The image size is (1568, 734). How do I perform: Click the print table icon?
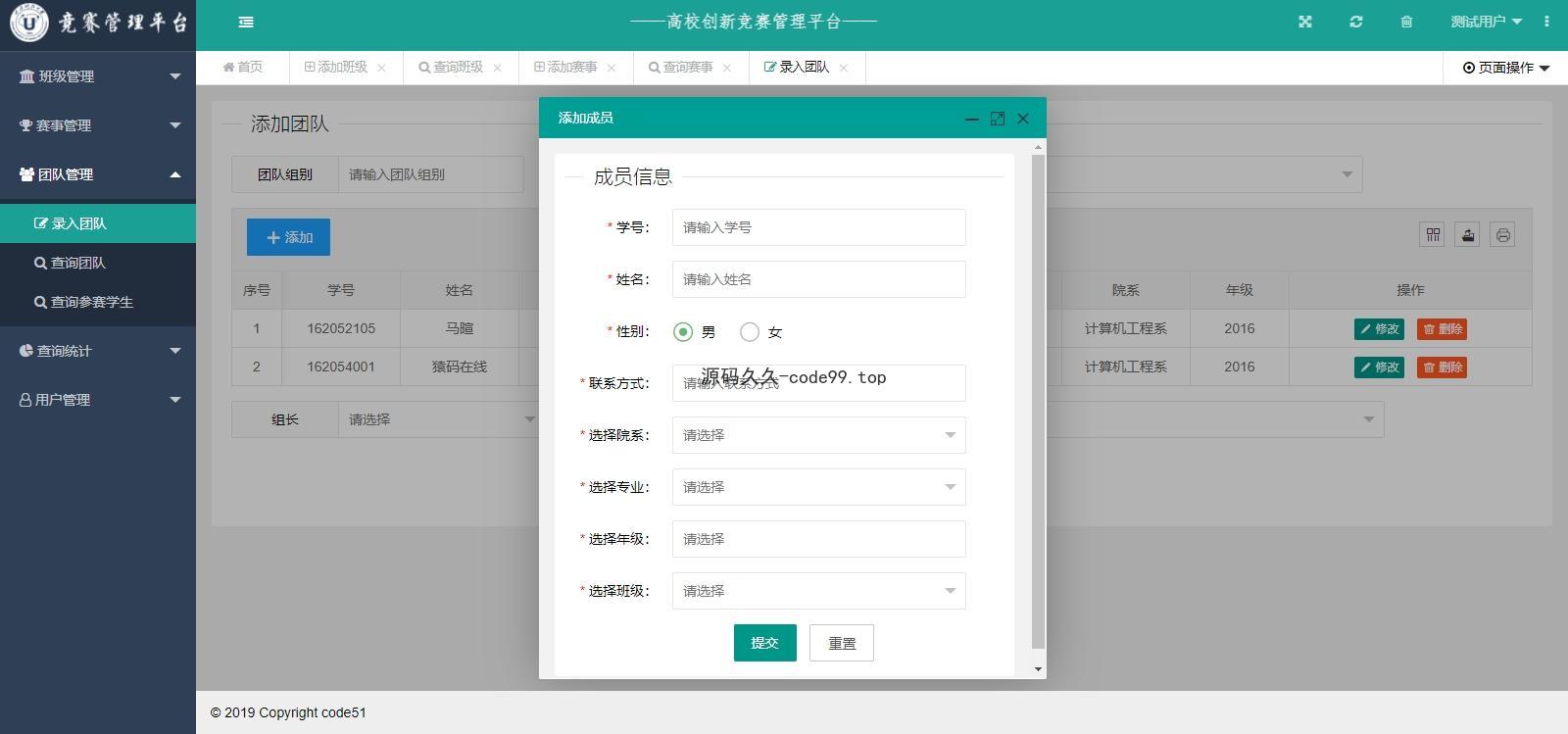point(1503,234)
